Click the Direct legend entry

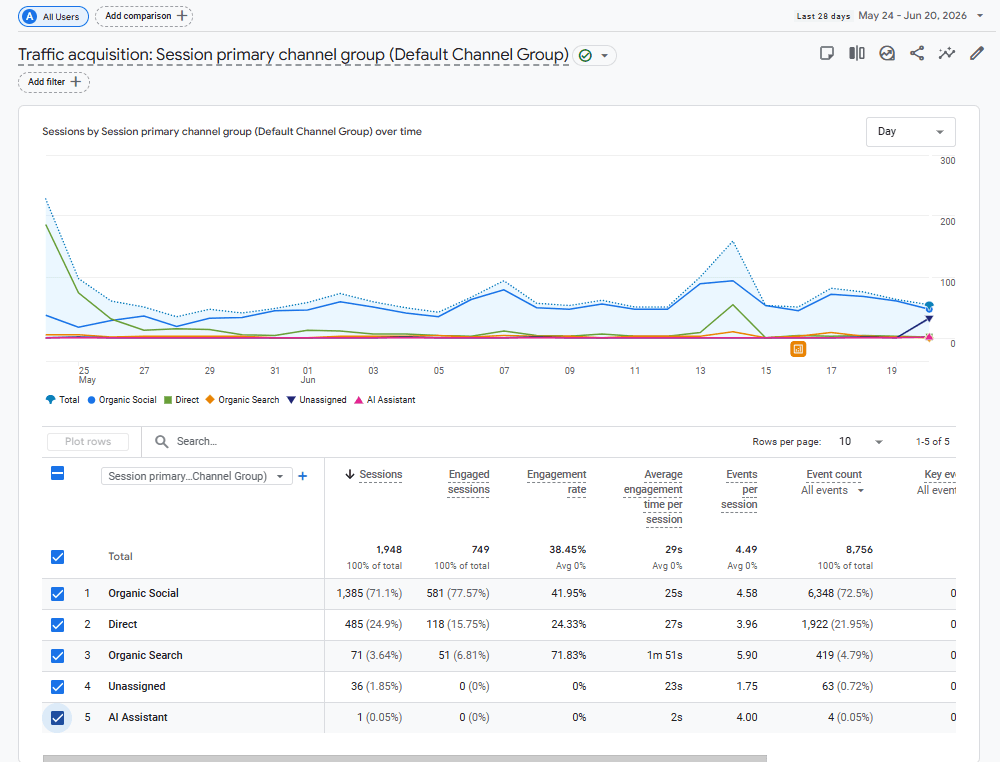tap(182, 400)
